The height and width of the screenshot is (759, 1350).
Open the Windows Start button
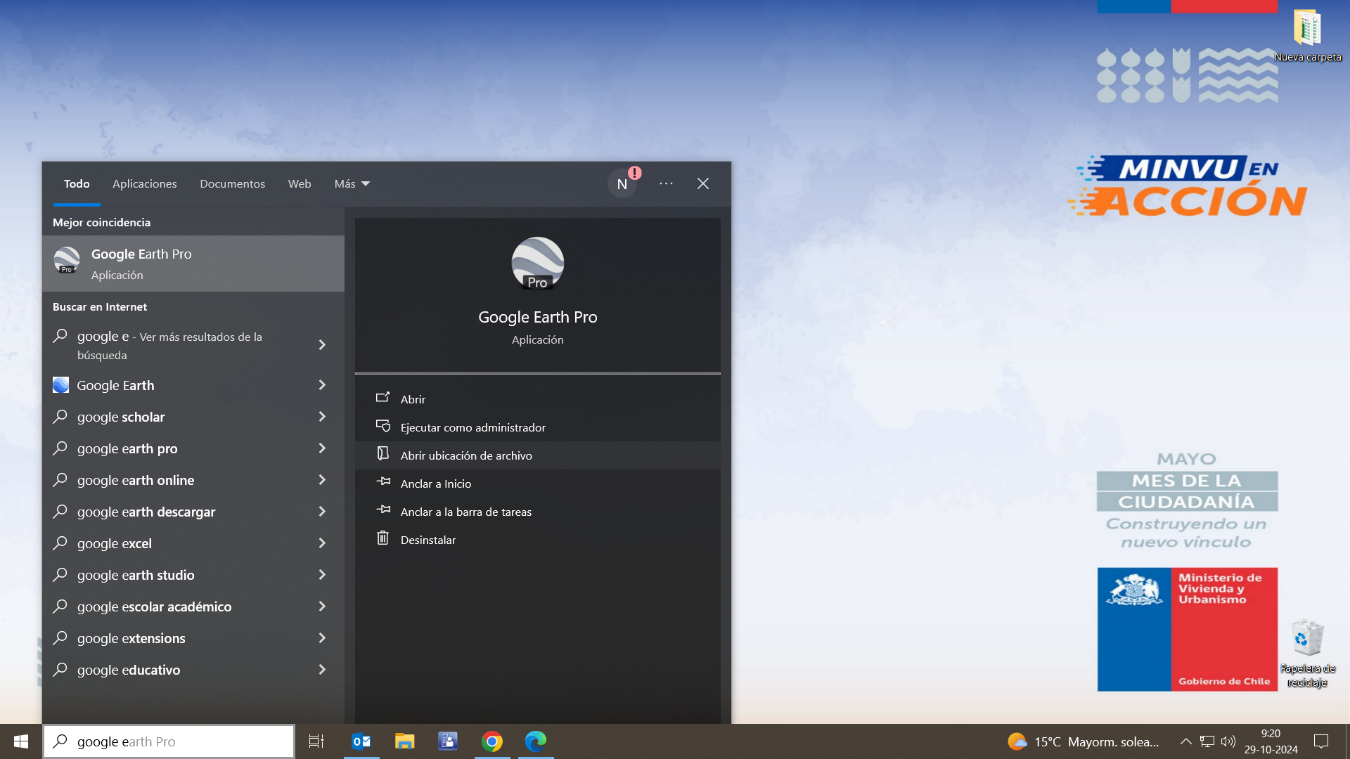point(21,741)
